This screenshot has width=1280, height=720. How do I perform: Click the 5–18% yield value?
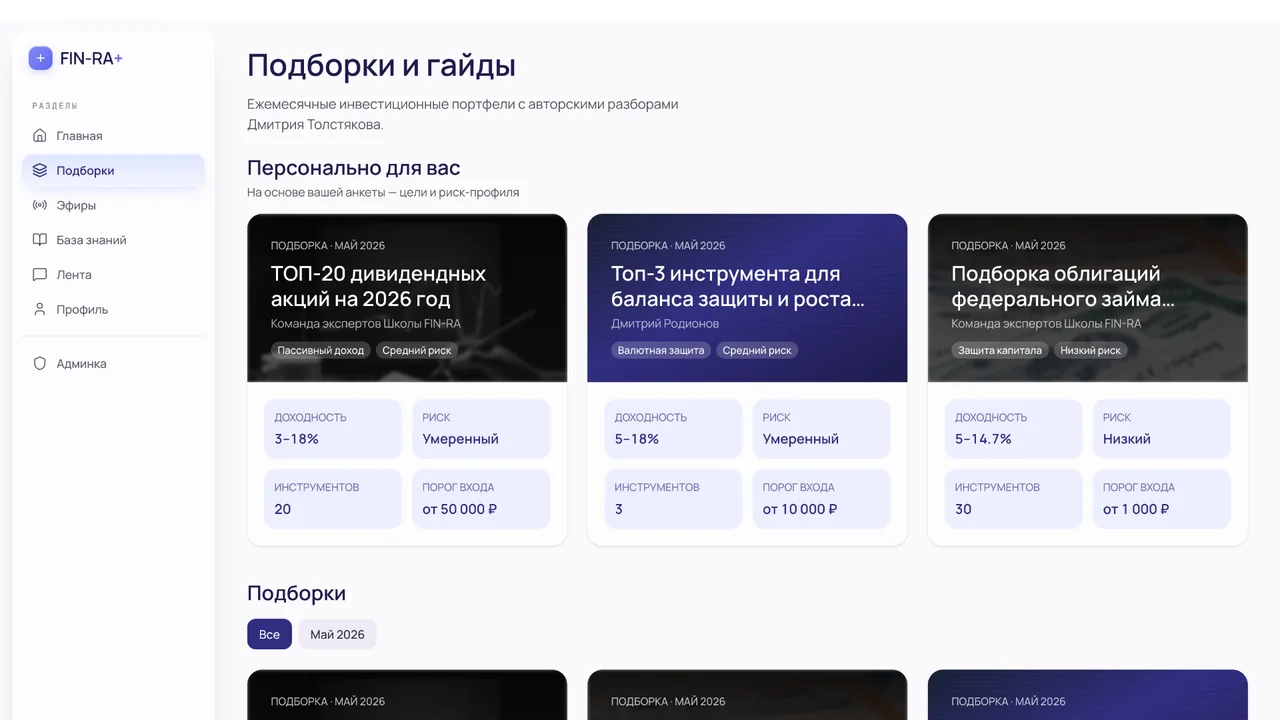(x=637, y=439)
